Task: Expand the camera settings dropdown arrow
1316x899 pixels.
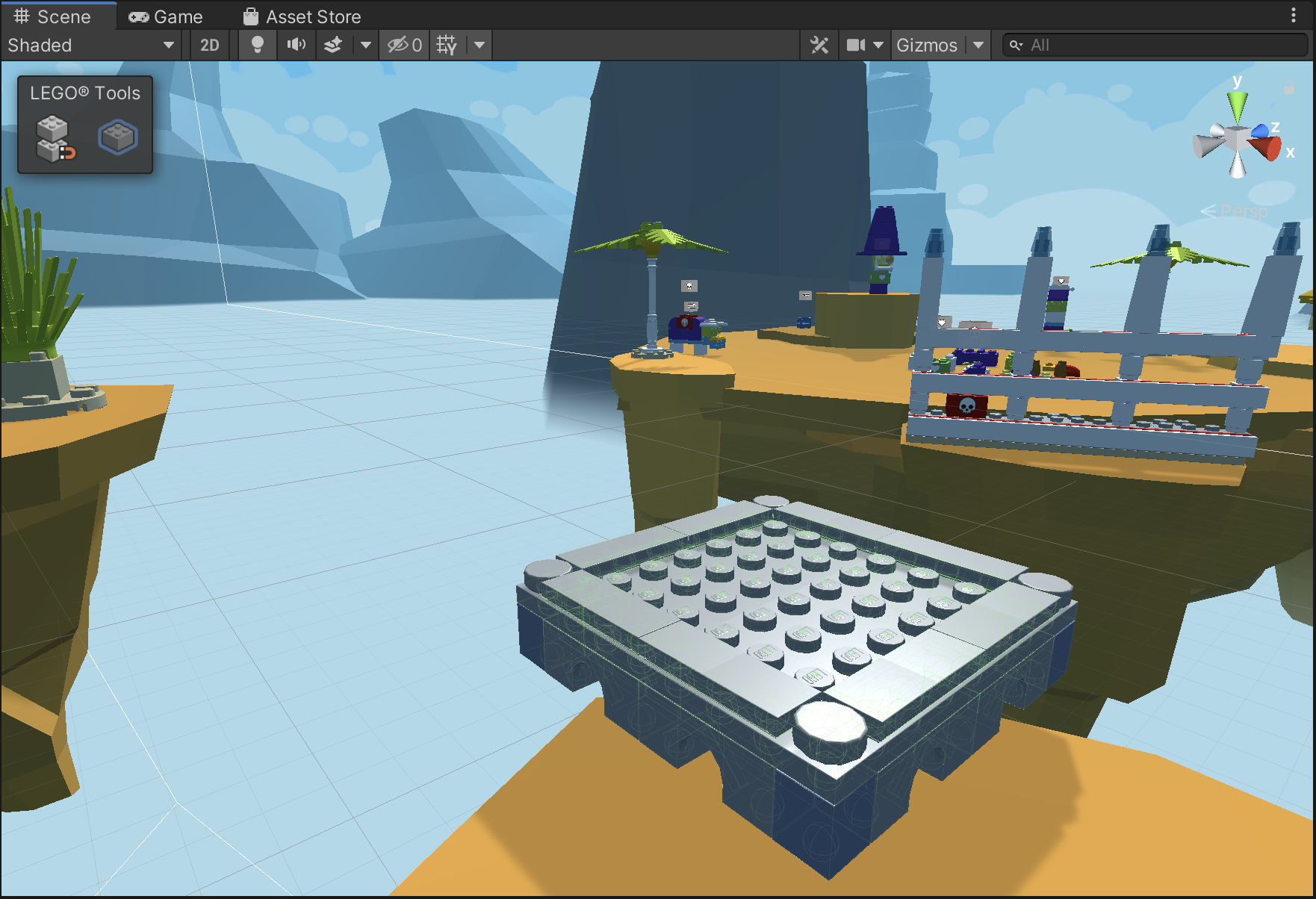Action: 878,46
